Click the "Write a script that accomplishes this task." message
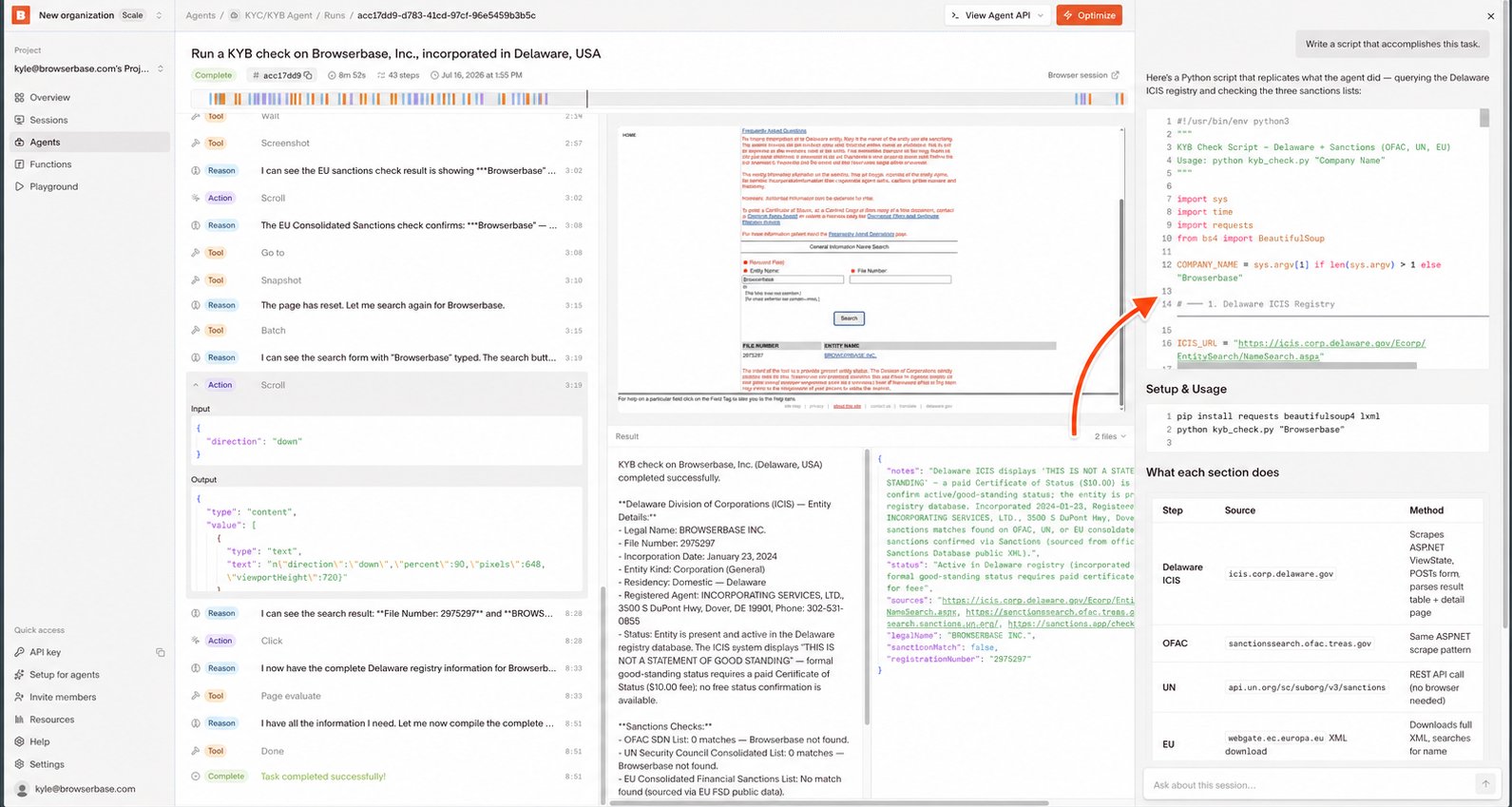The image size is (1512, 807). pos(1392,44)
